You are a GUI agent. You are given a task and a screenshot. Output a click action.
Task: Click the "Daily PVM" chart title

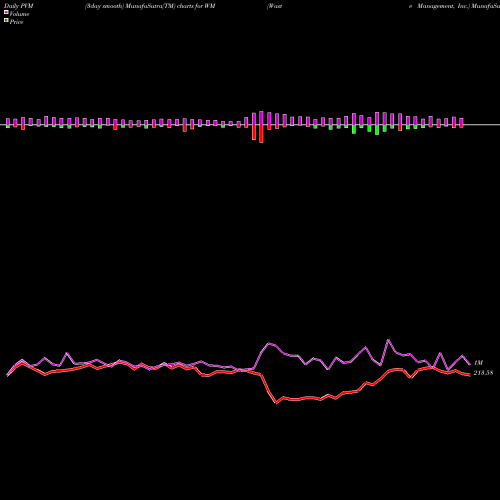19,6
